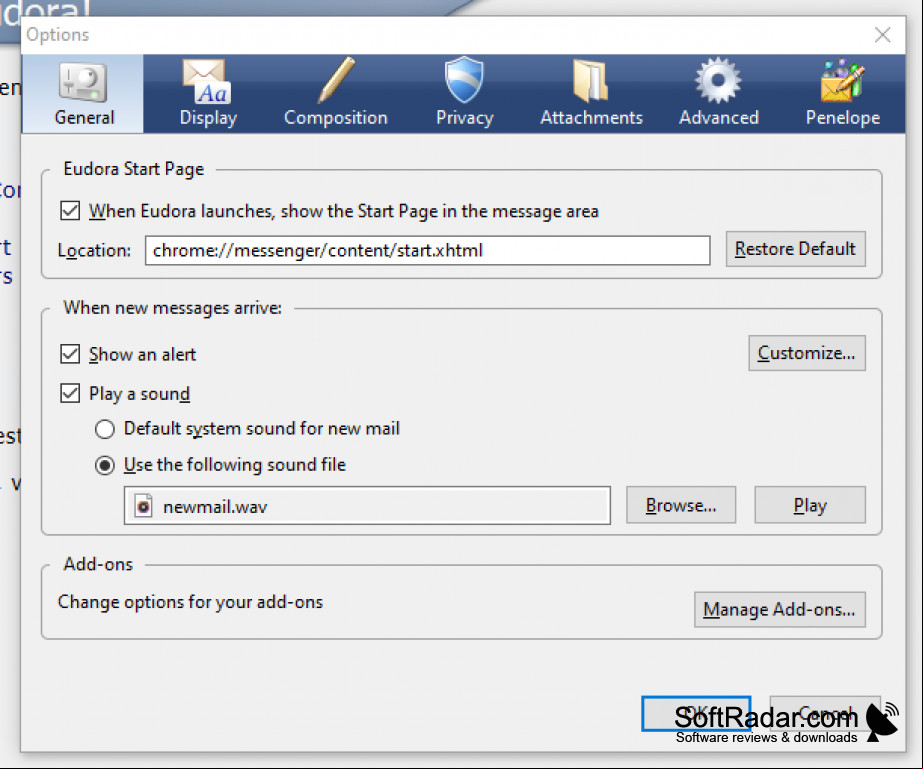The width and height of the screenshot is (923, 769).
Task: Open Manage Add-ons
Action: (780, 609)
